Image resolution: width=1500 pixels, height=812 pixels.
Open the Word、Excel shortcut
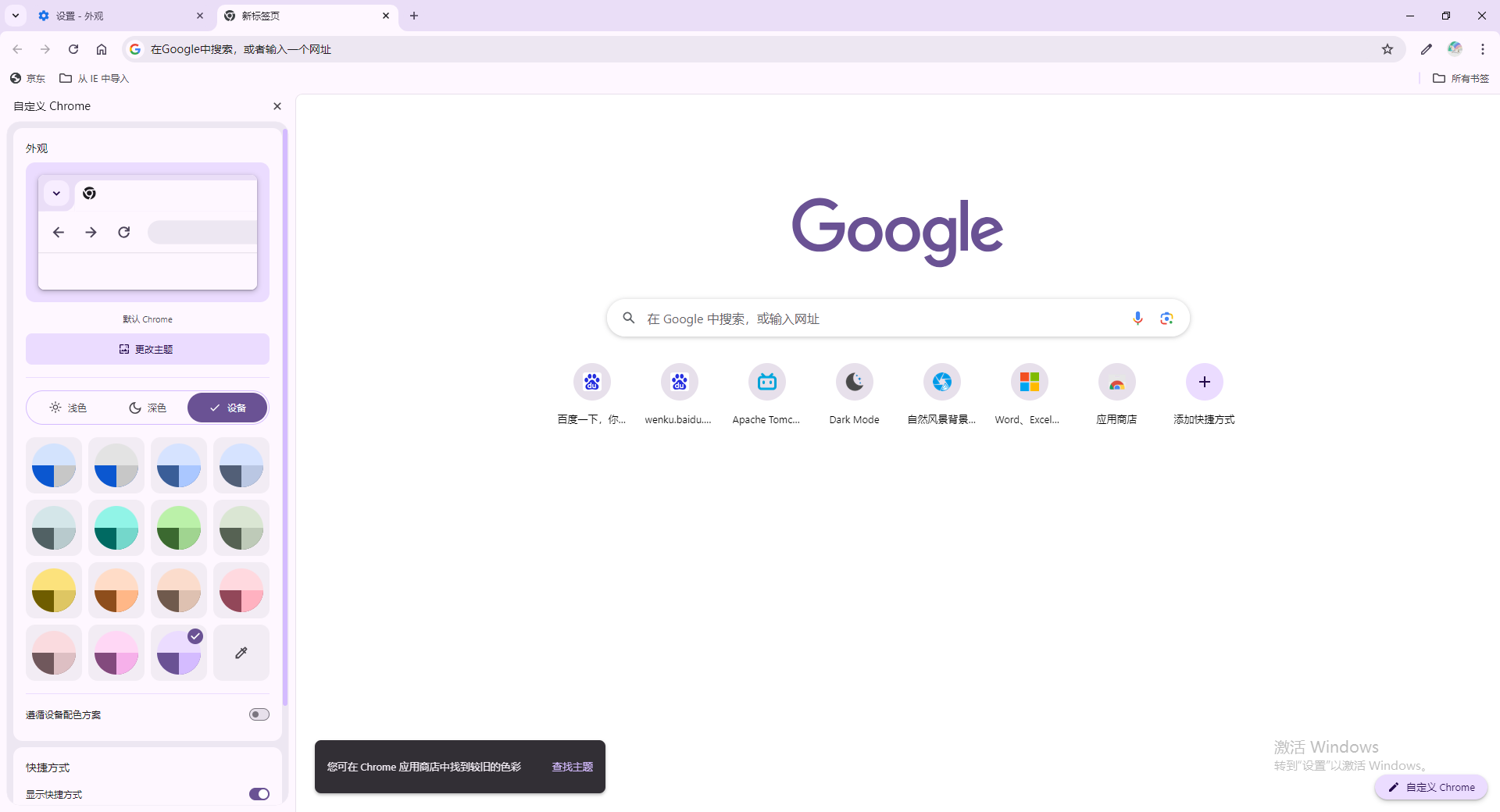1030,395
